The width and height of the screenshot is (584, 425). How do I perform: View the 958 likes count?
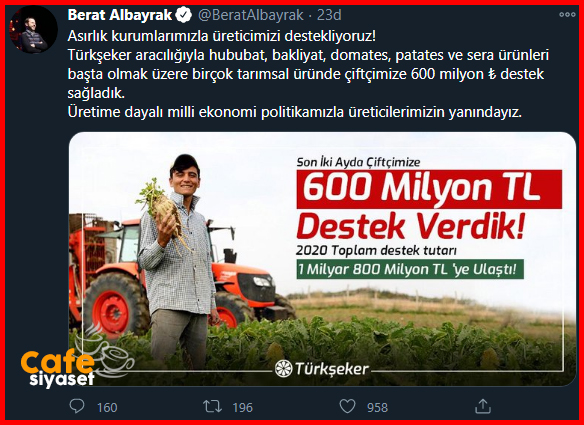[377, 407]
